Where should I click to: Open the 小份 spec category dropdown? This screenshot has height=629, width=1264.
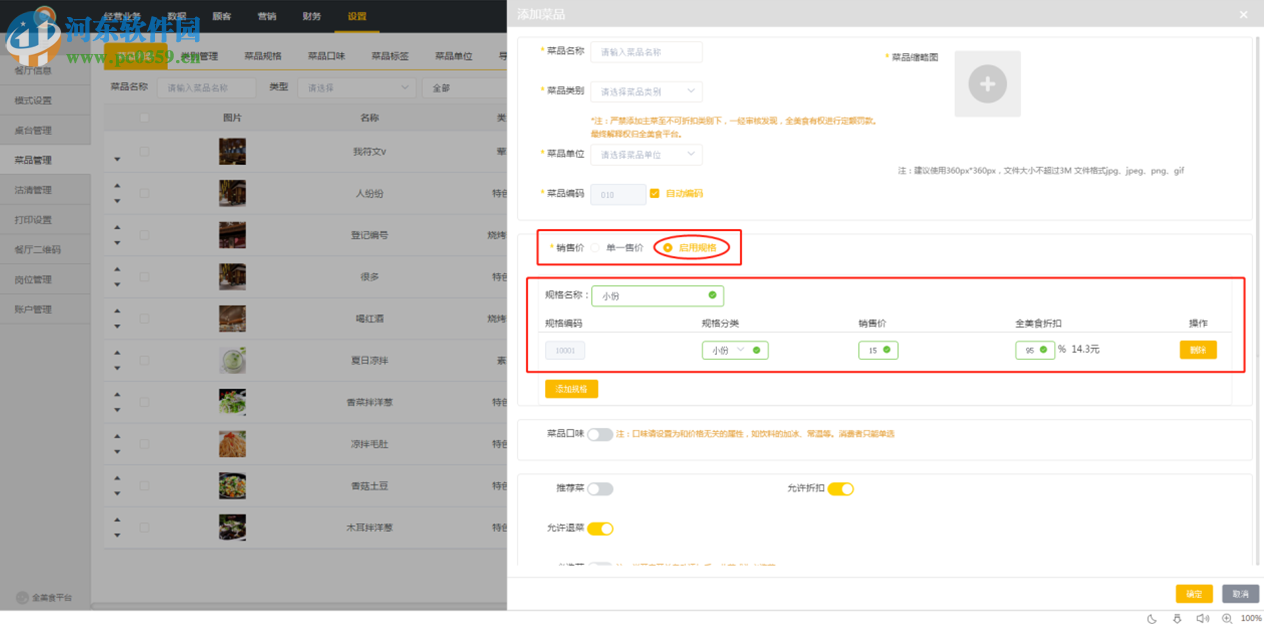tap(734, 350)
